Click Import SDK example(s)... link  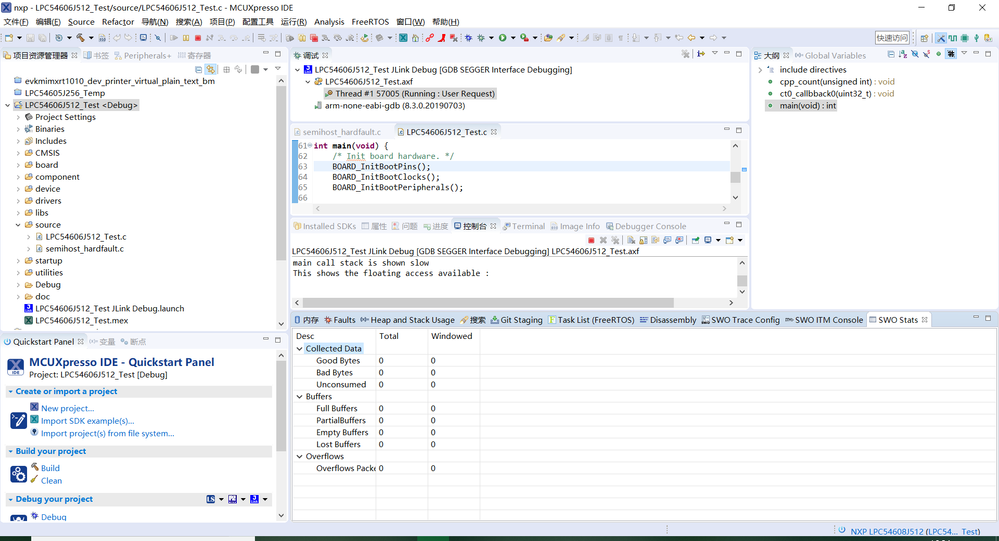click(x=87, y=421)
